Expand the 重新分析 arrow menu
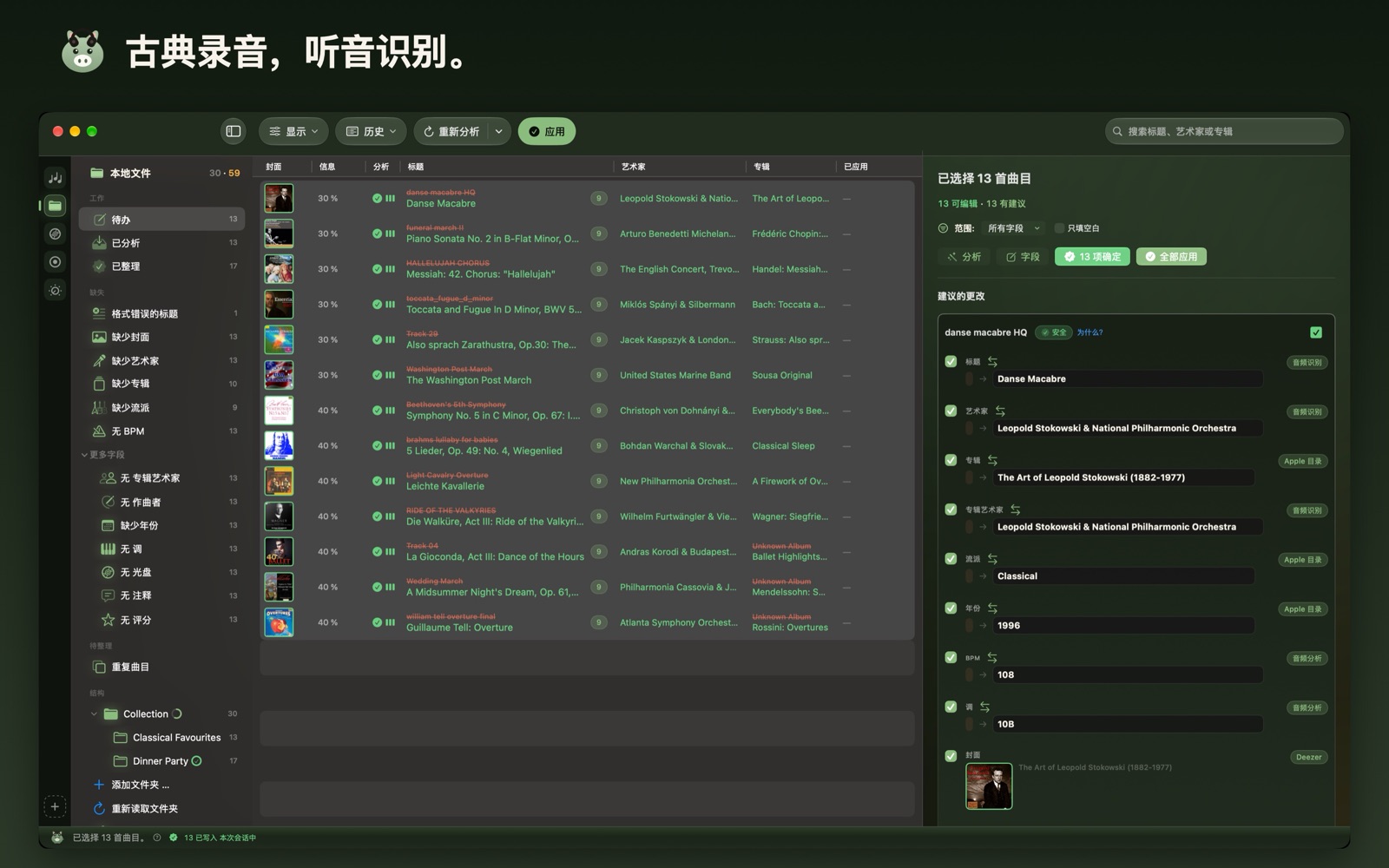 pyautogui.click(x=498, y=131)
